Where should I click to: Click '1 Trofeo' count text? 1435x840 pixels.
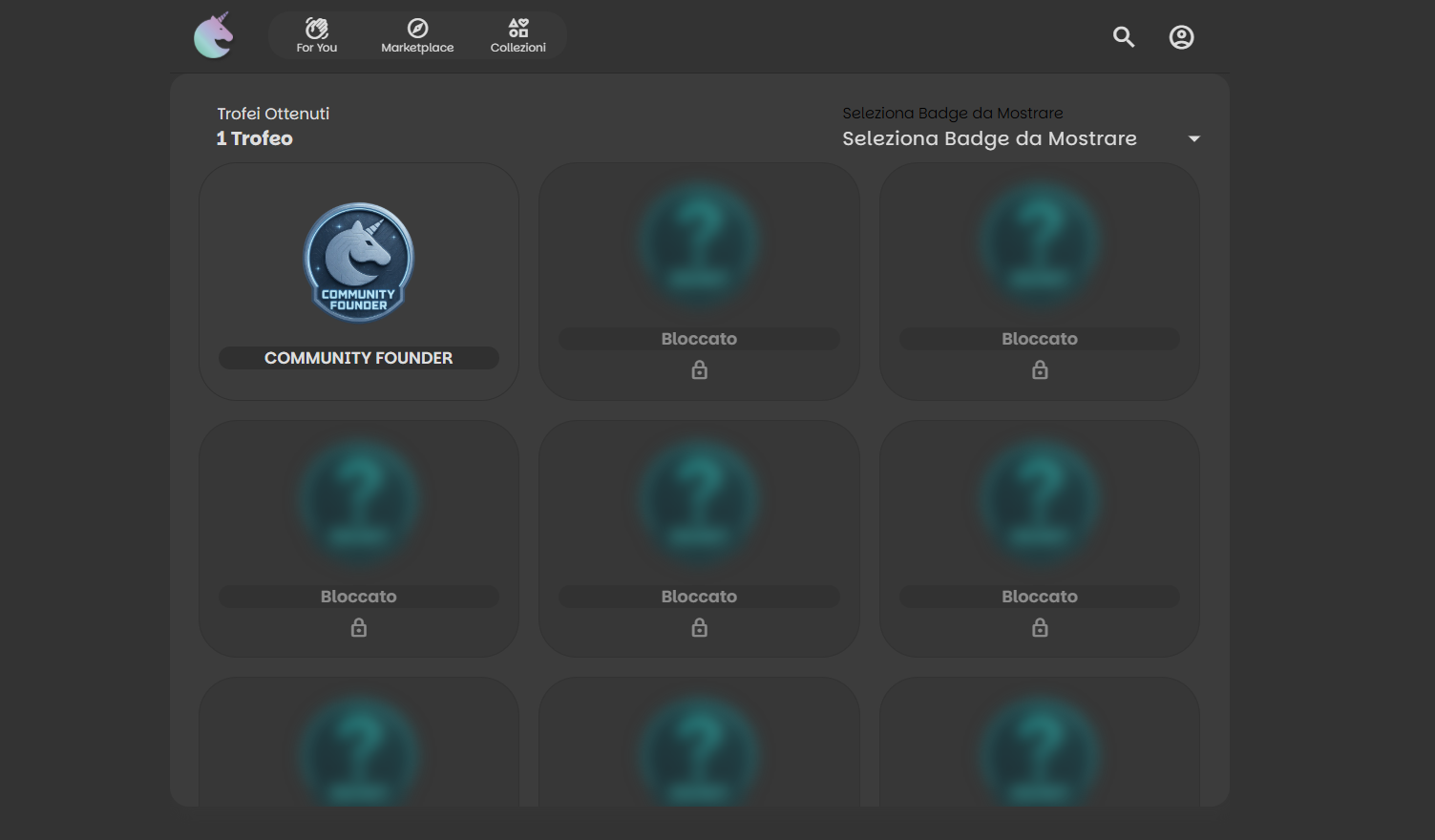point(254,138)
